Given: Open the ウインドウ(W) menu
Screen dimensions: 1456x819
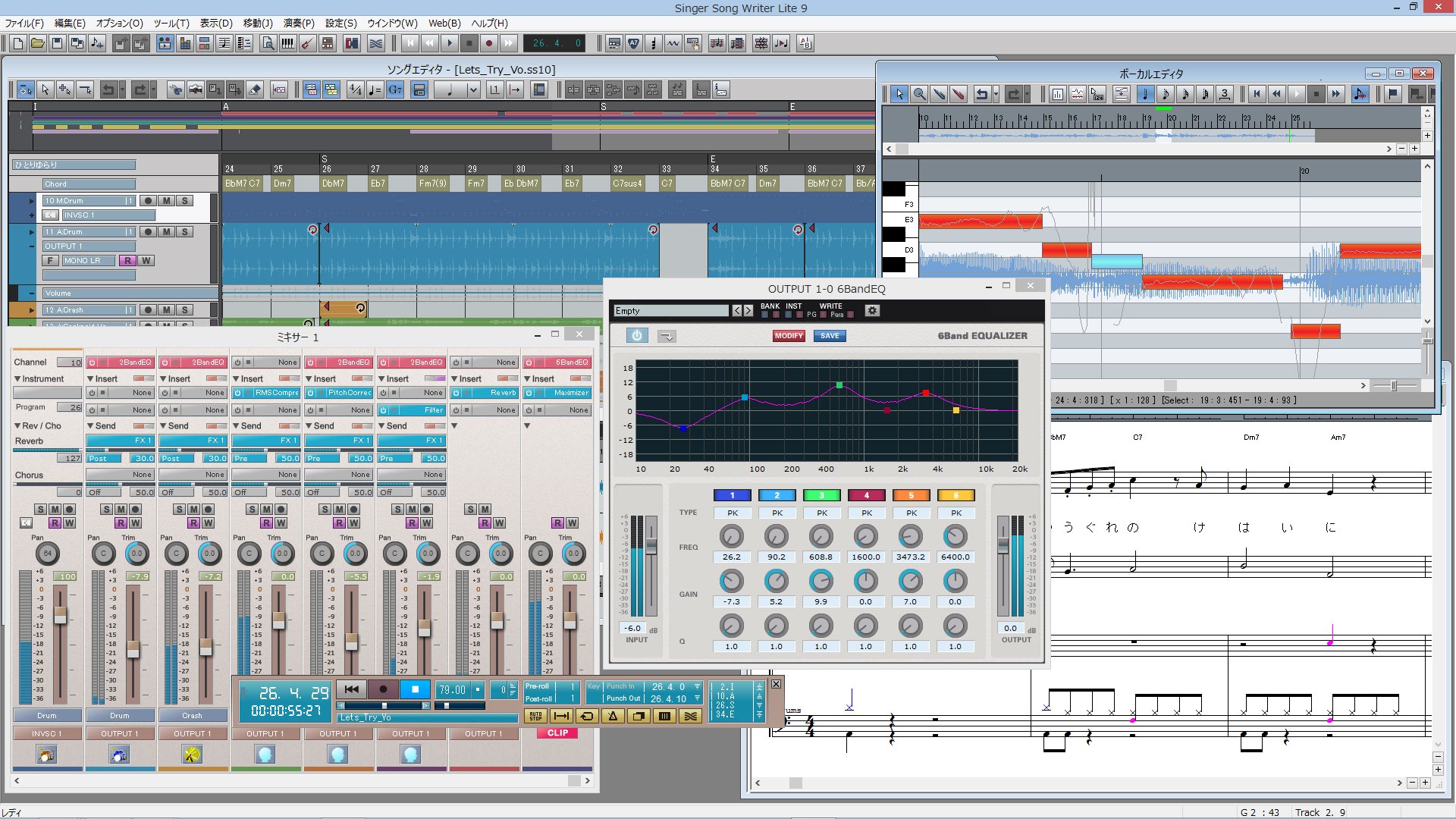Looking at the screenshot, I should tap(391, 24).
